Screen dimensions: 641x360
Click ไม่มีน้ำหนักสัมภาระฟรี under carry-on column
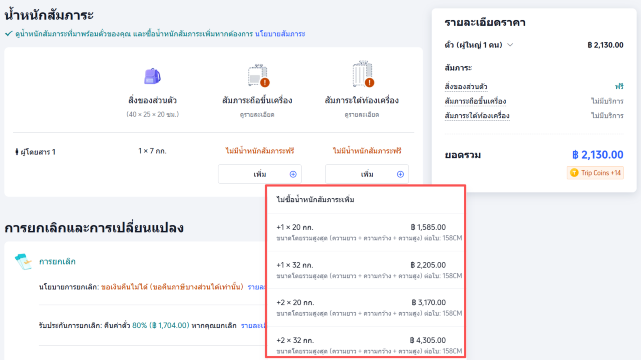click(x=260, y=151)
